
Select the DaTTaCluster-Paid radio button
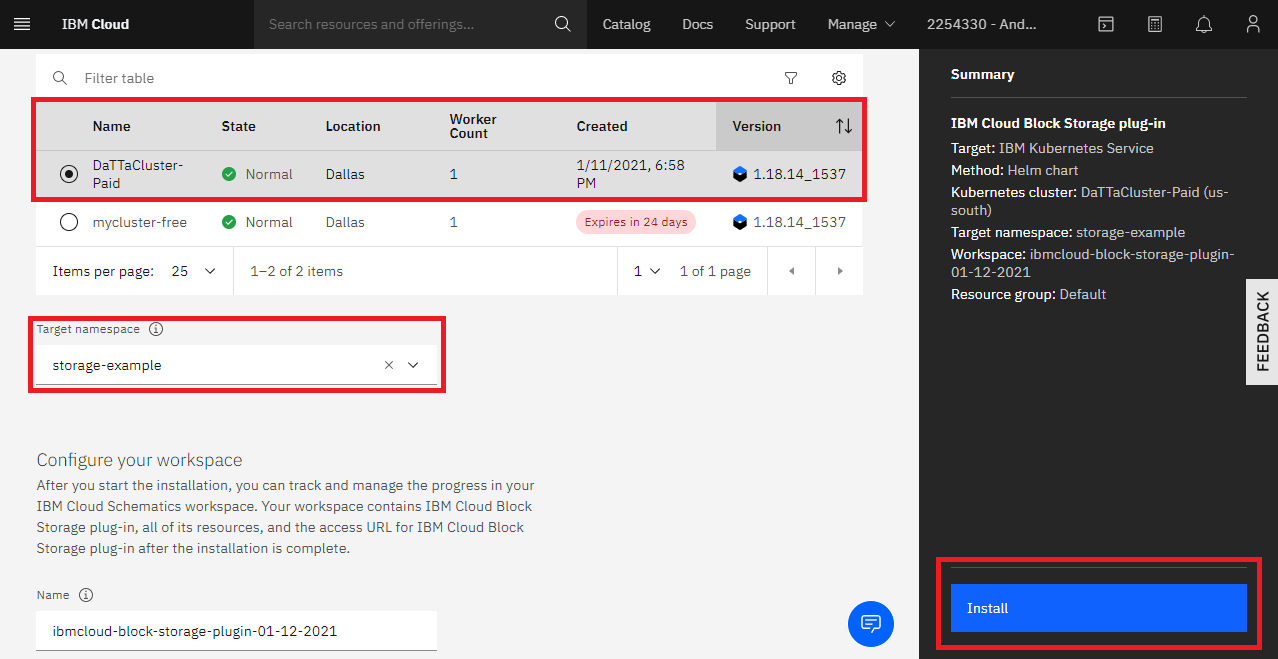tap(68, 174)
